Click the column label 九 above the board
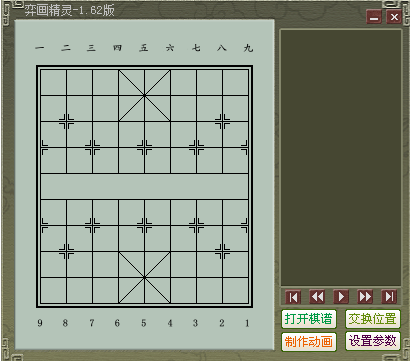Screen dimensions: 410x361 [x=248, y=48]
